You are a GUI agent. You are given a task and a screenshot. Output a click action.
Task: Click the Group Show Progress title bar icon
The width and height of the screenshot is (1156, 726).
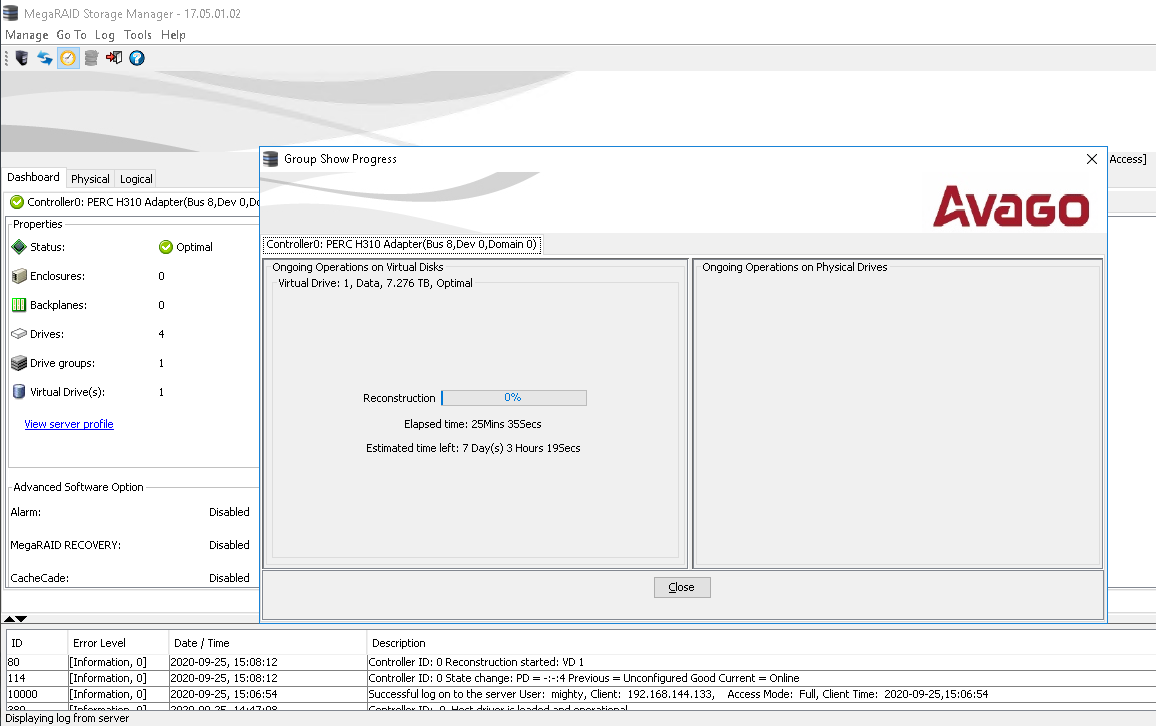(x=271, y=158)
